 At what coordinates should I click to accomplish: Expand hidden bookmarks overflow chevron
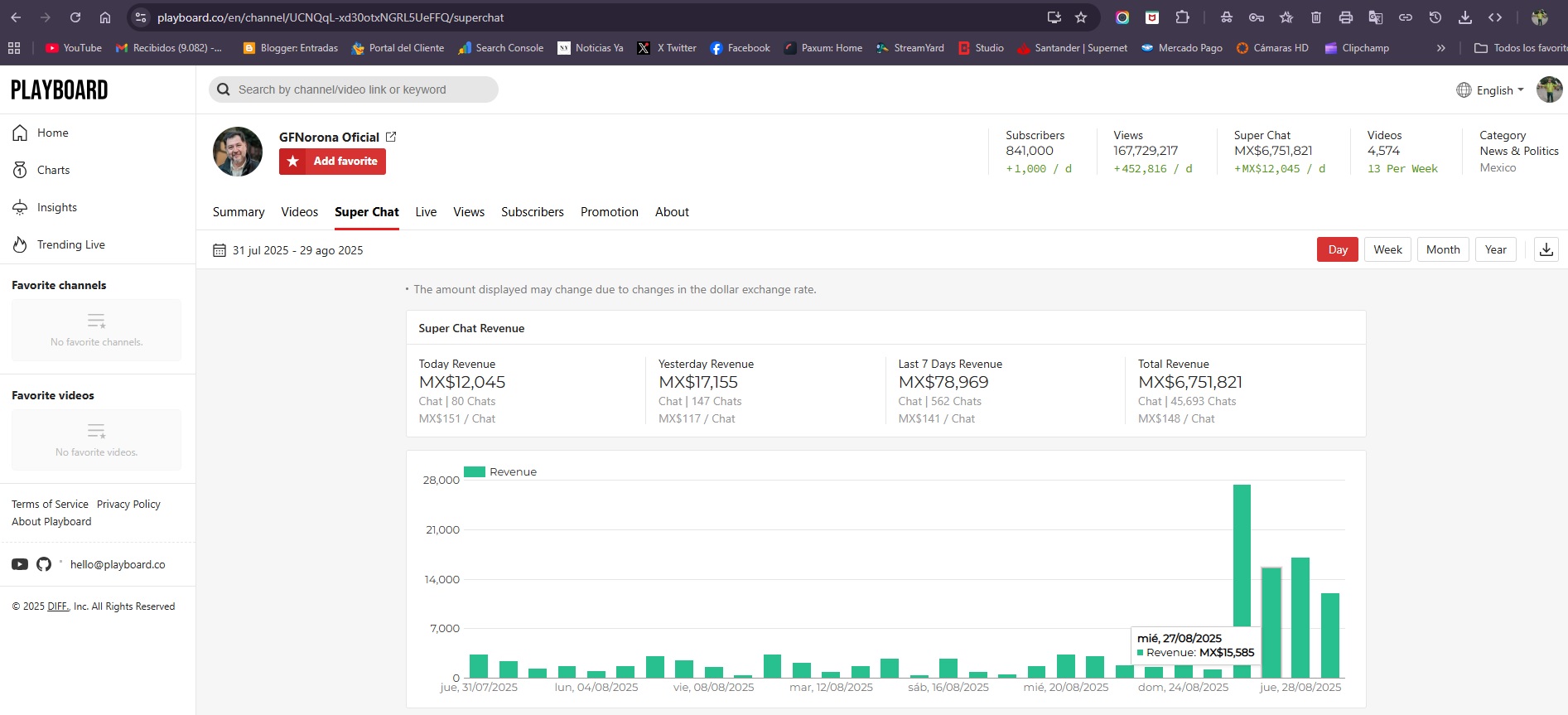coord(1441,48)
